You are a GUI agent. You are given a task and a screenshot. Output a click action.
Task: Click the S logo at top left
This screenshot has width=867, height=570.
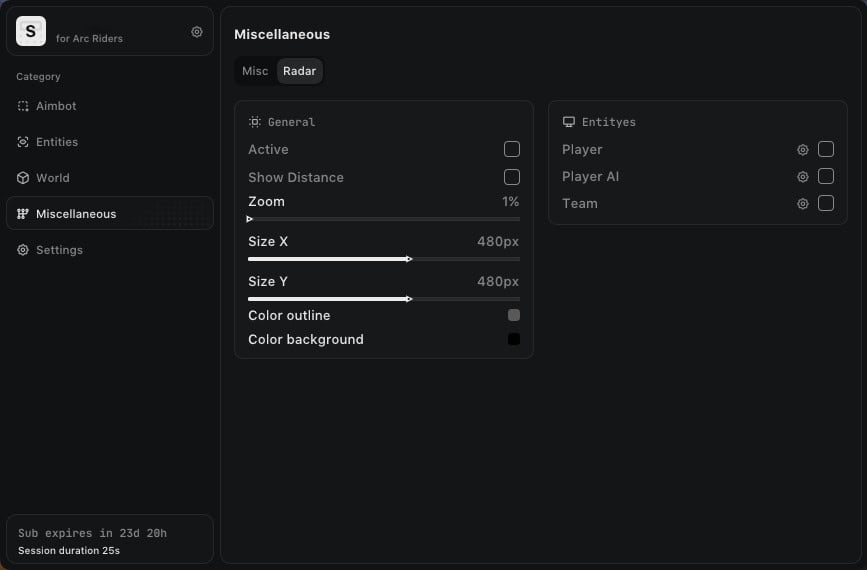tap(31, 31)
